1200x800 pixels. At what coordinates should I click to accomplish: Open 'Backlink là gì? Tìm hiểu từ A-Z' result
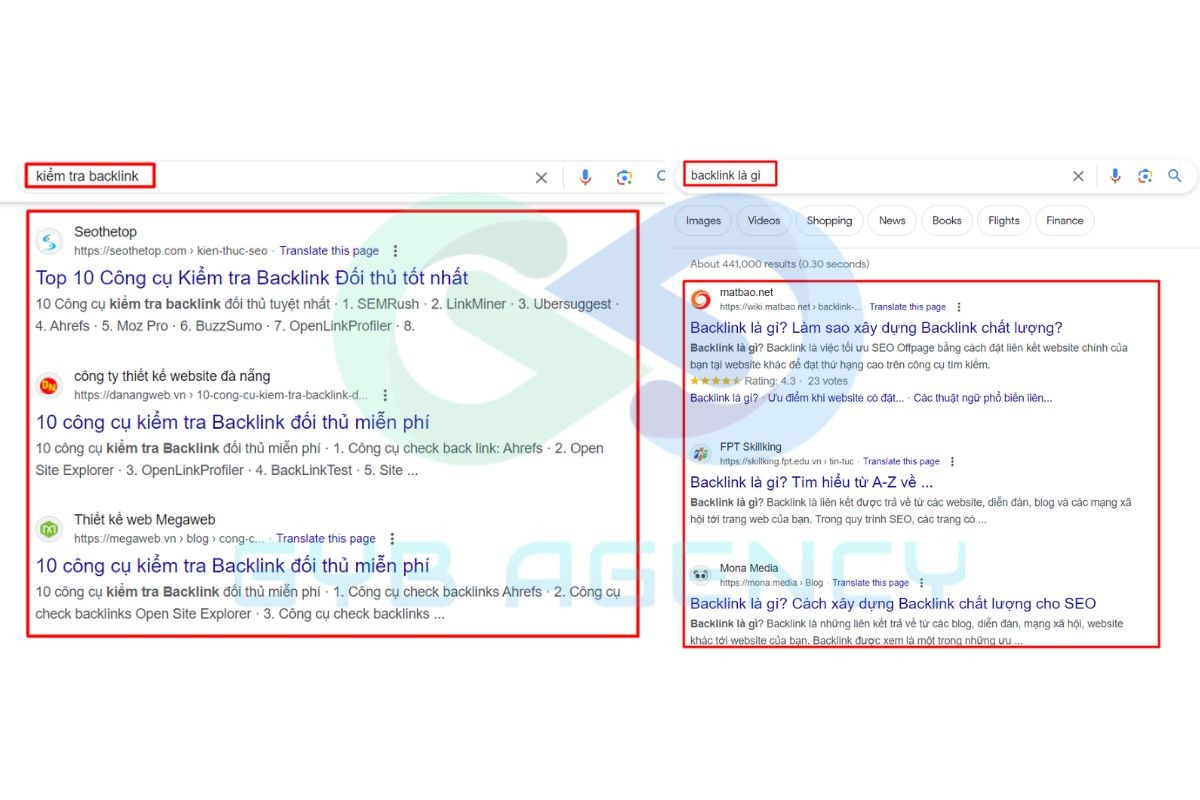[x=812, y=482]
